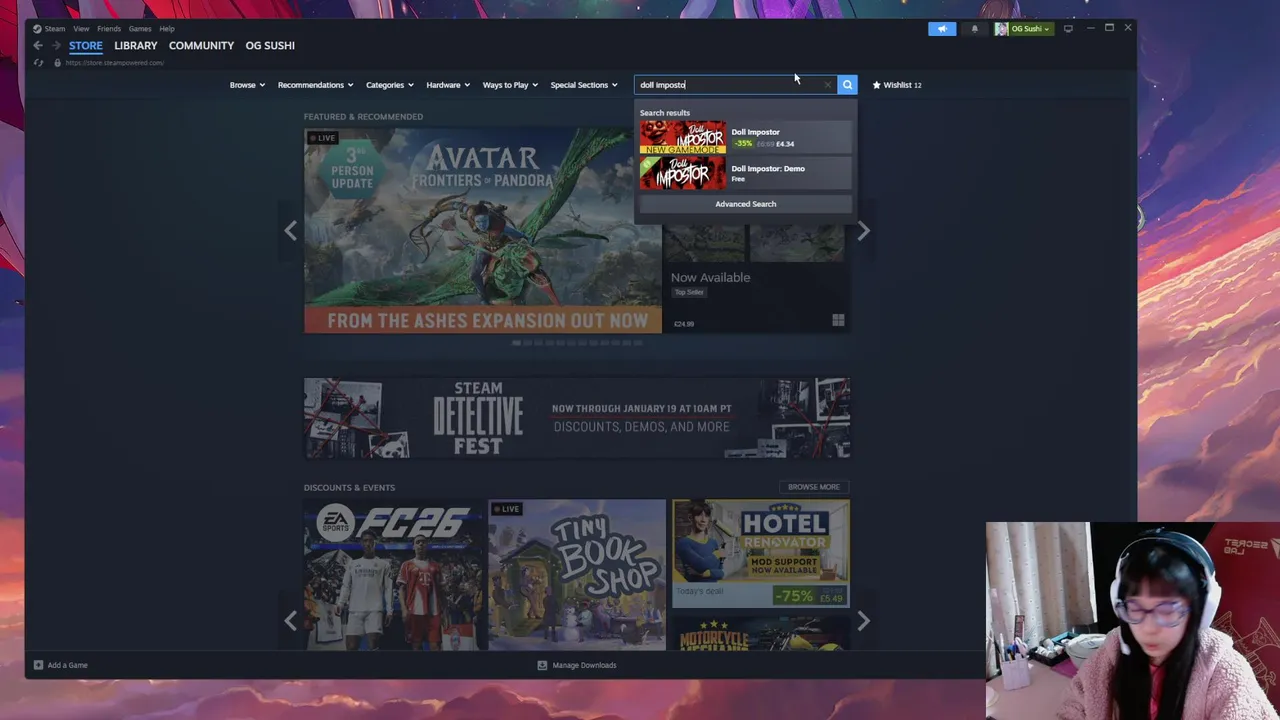The width and height of the screenshot is (1280, 720).
Task: Click the Top Seller tag
Action: (689, 292)
